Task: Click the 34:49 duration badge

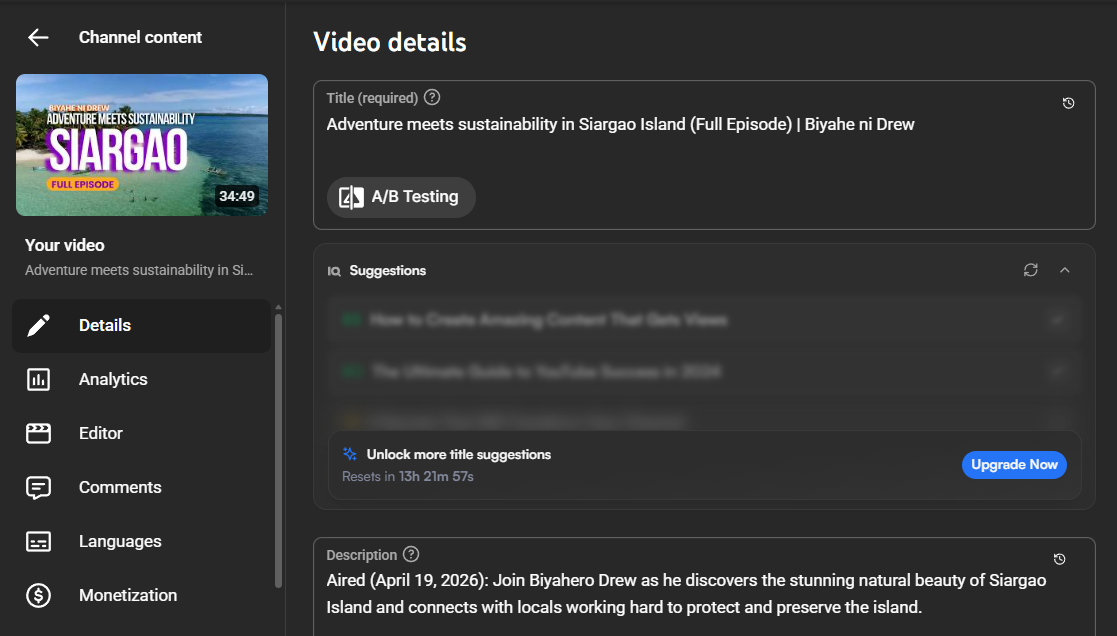Action: tap(237, 196)
